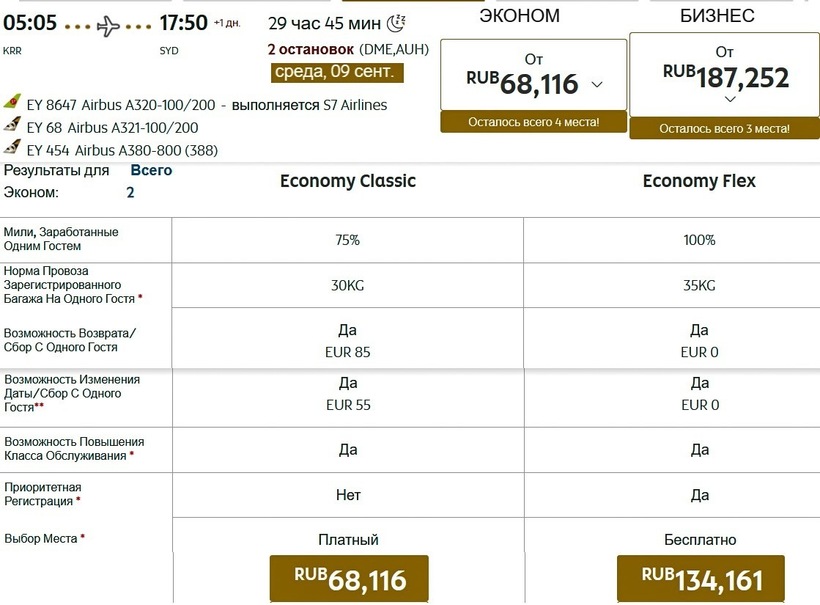Viewport: 820px width, 605px height.
Task: Click the EY 8647 Airbus A320 flight link
Action: pyautogui.click(x=120, y=104)
